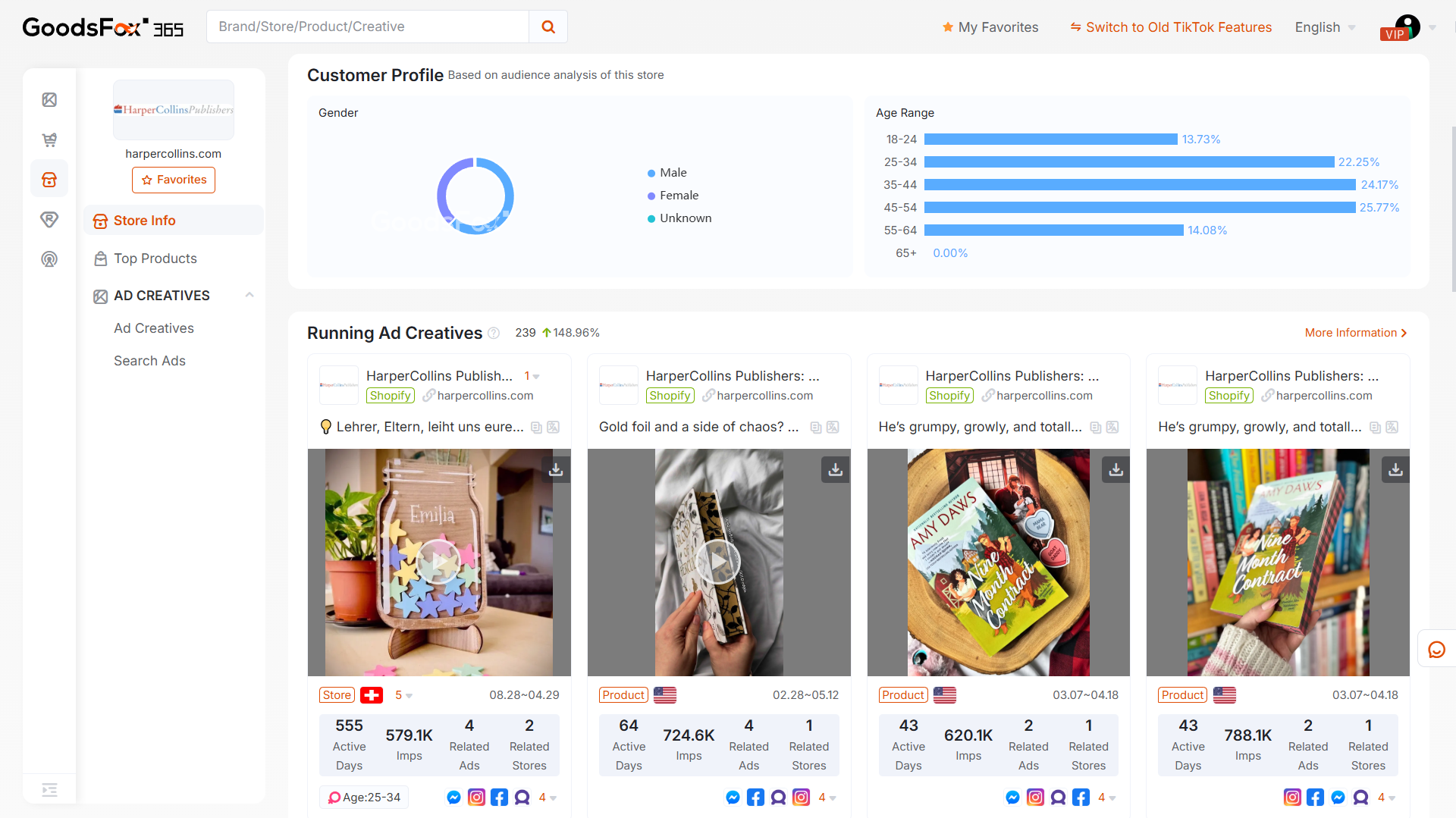
Task: Click the gender donut chart
Action: 475,196
